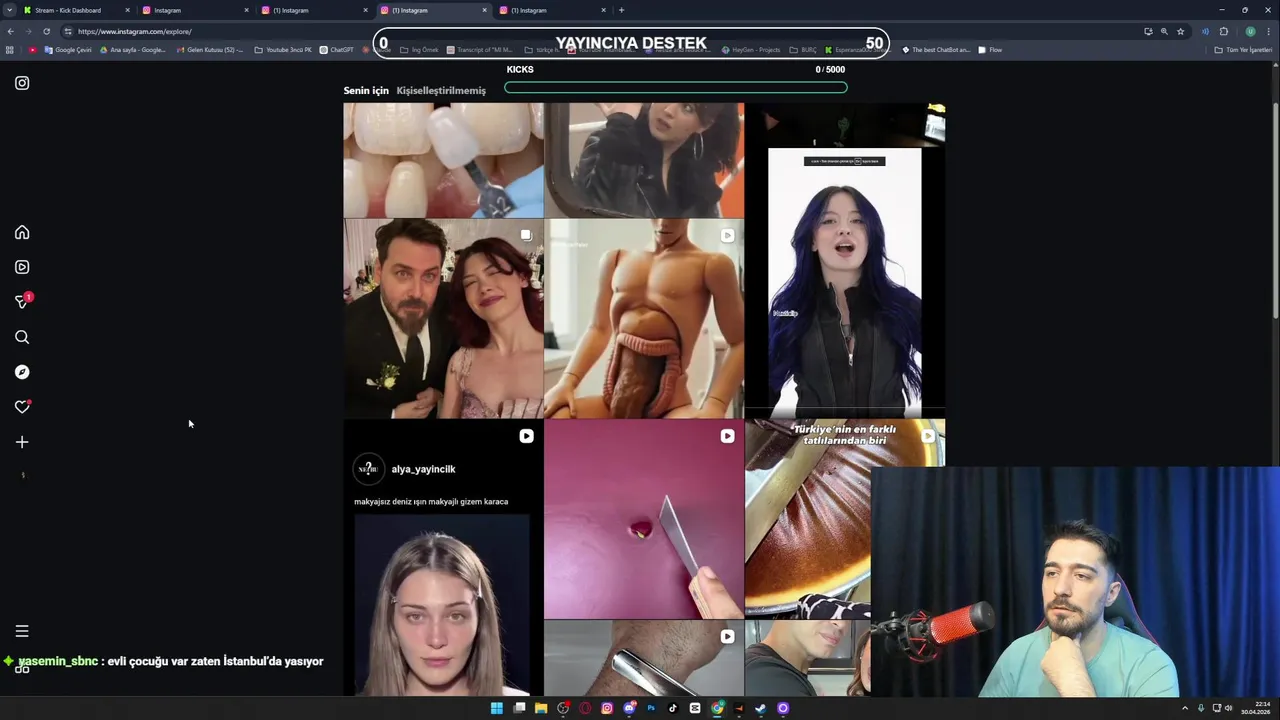This screenshot has width=1280, height=720.
Task: Focus the address bar showing instagram.com/explore
Action: (600, 31)
